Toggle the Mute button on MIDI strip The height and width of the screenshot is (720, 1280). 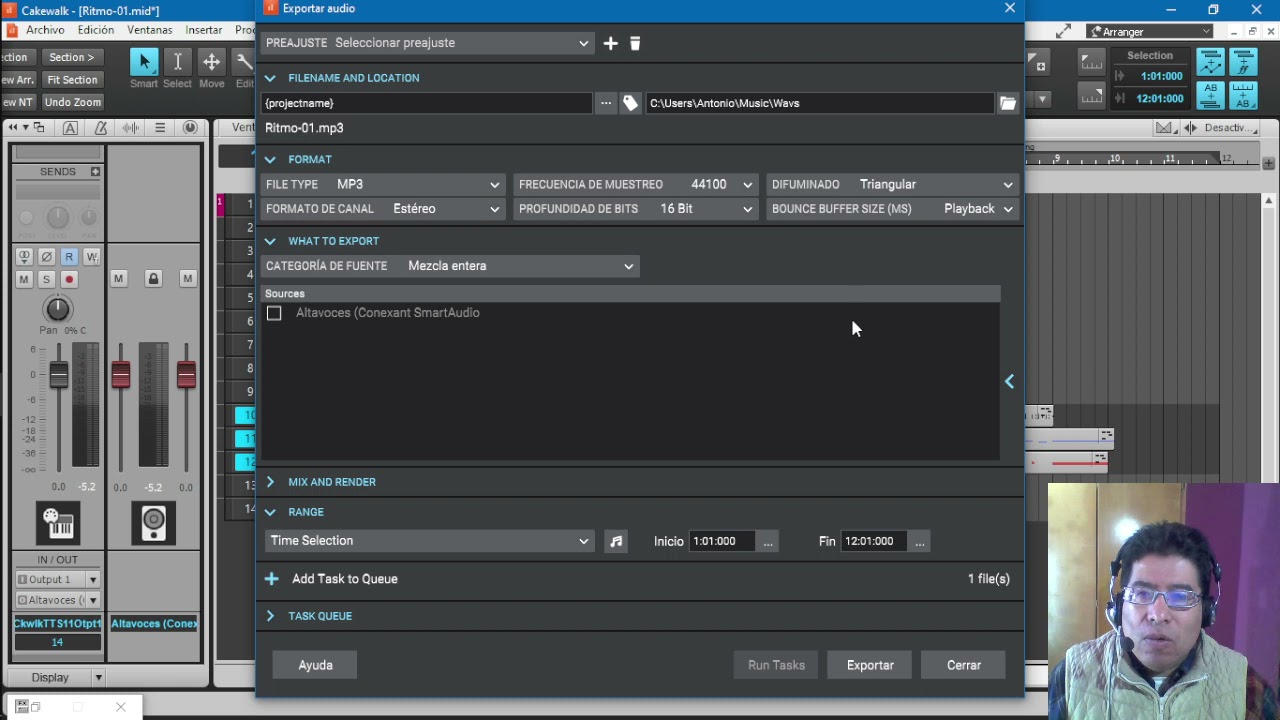point(24,279)
